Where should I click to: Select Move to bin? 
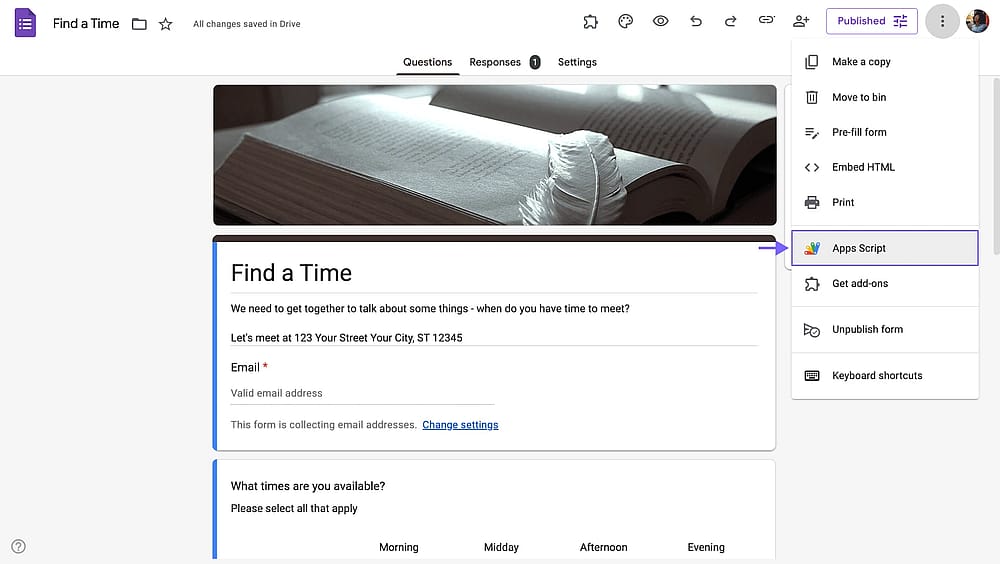[x=885, y=97]
